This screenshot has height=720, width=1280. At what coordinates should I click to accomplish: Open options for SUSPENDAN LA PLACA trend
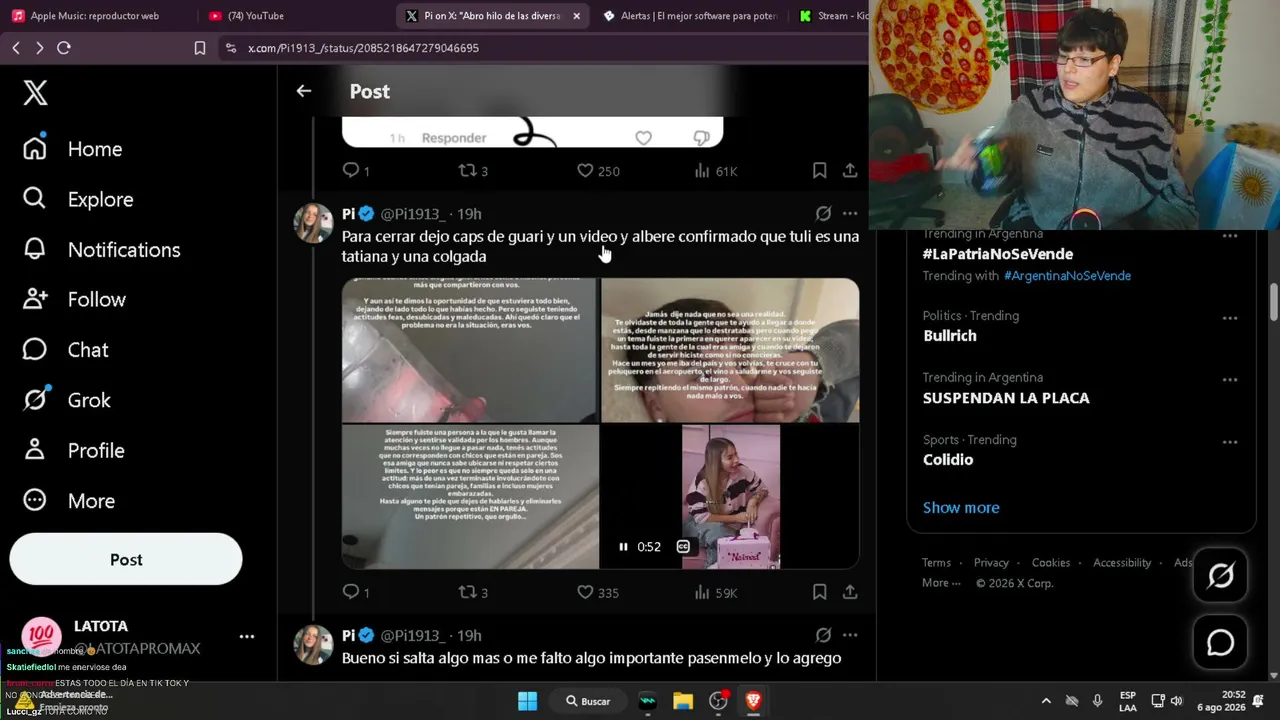click(x=1230, y=380)
